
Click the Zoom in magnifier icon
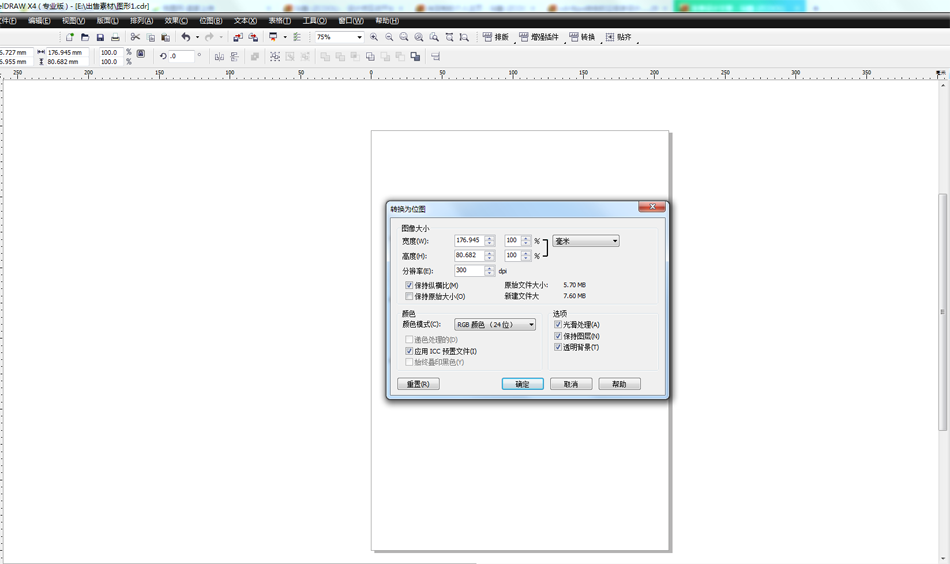[374, 37]
